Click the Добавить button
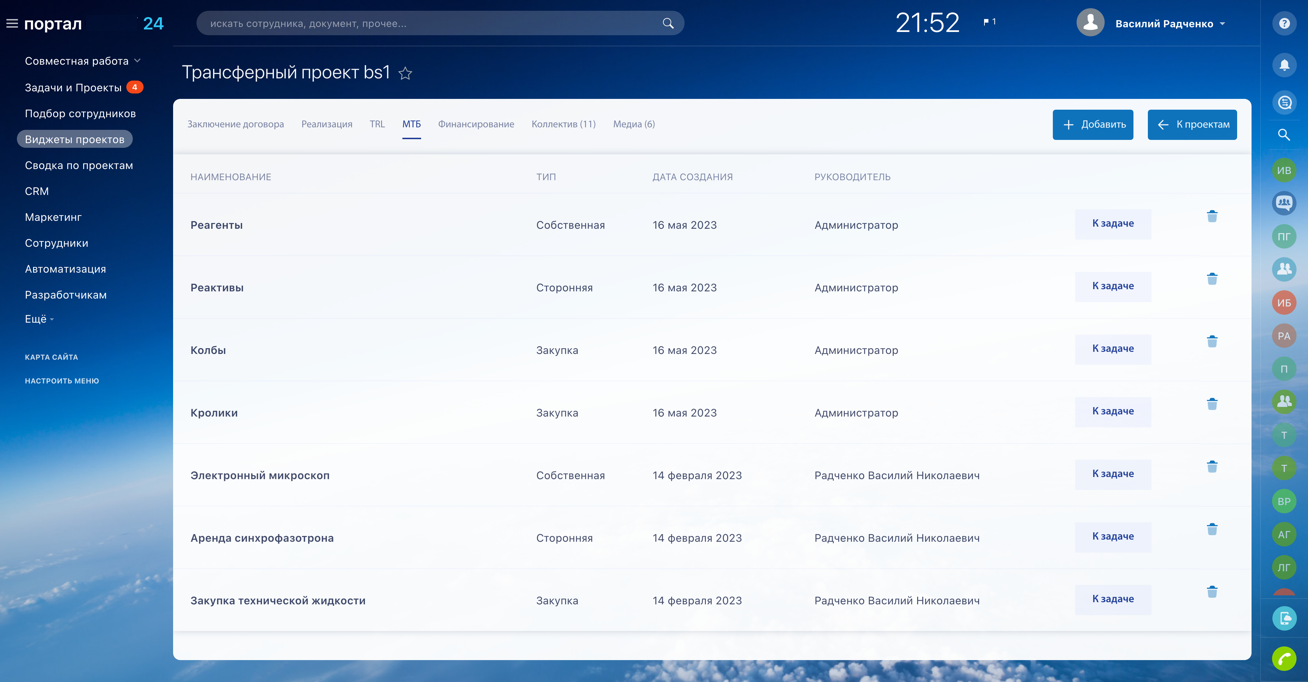 pyautogui.click(x=1093, y=125)
